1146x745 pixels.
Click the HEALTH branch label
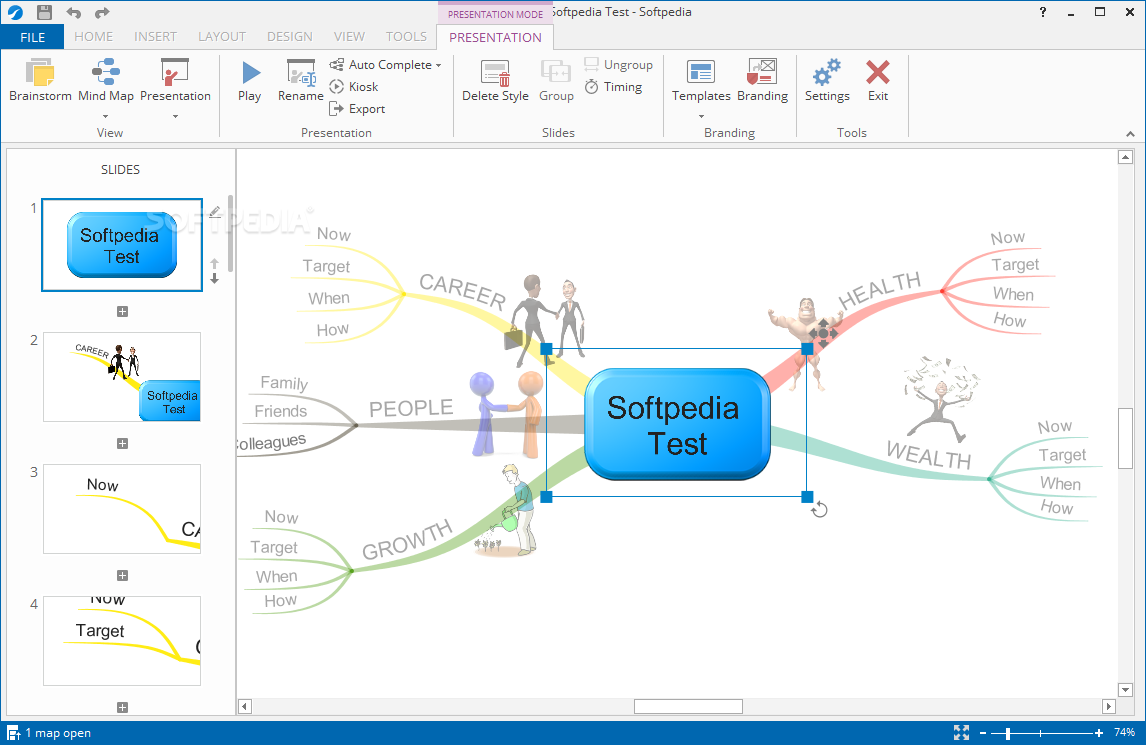879,290
